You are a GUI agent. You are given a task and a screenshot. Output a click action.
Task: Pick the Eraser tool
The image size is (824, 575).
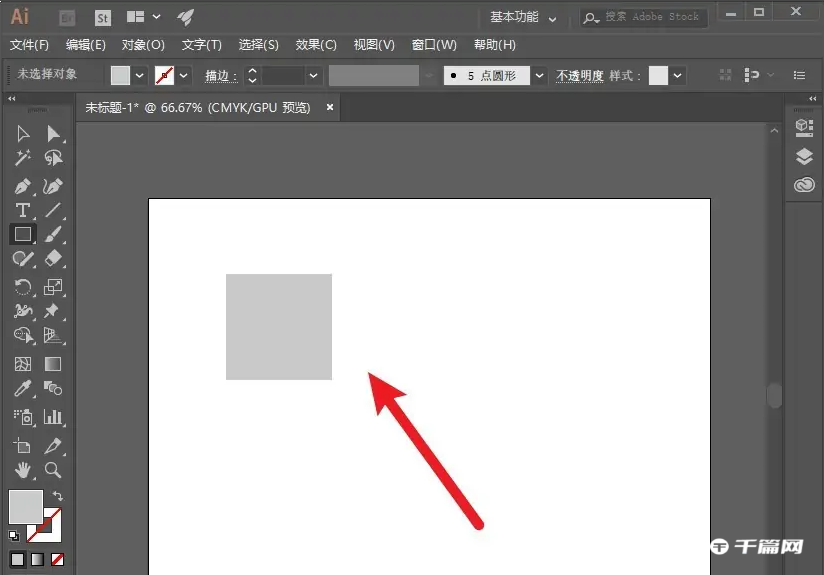point(53,259)
